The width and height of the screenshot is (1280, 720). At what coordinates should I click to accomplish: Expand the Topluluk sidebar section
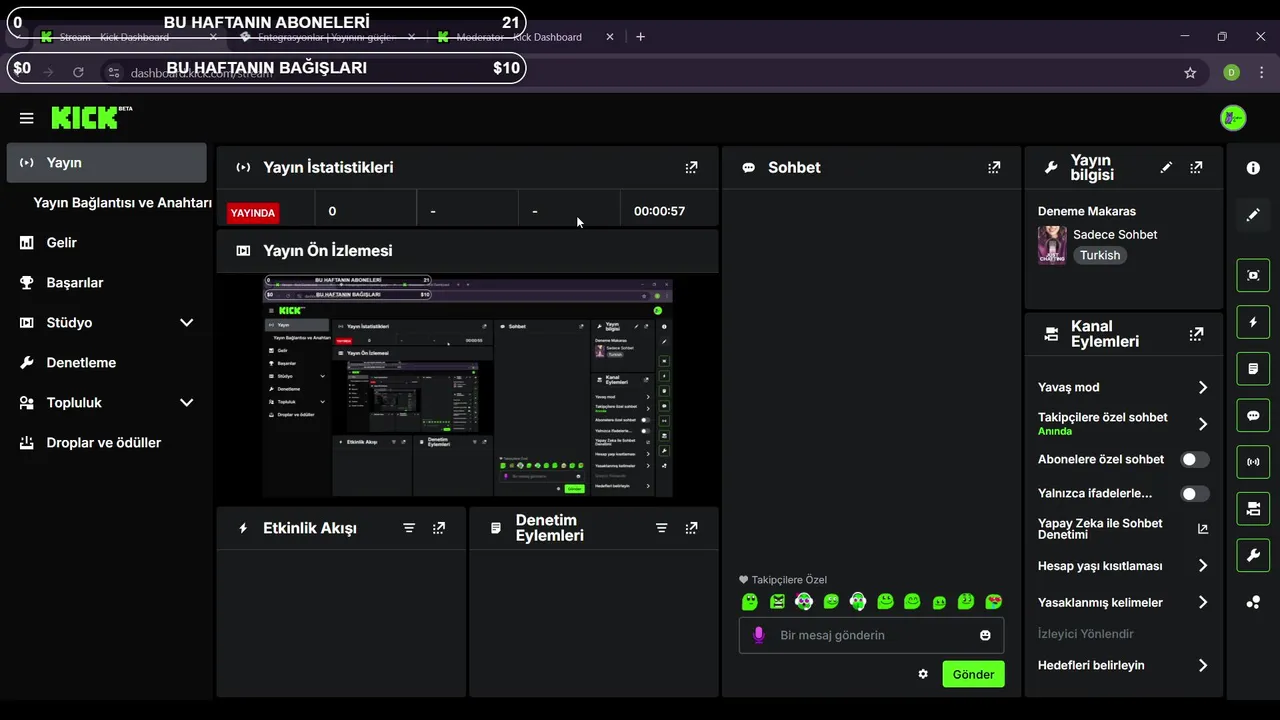pos(186,403)
